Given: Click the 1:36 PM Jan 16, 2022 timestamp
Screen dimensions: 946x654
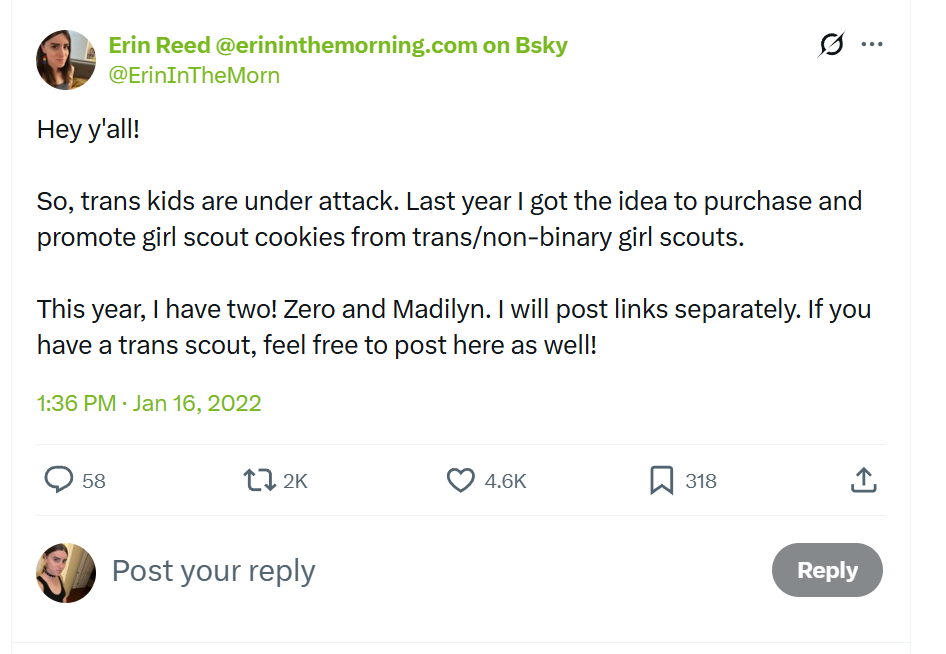Looking at the screenshot, I should 149,404.
